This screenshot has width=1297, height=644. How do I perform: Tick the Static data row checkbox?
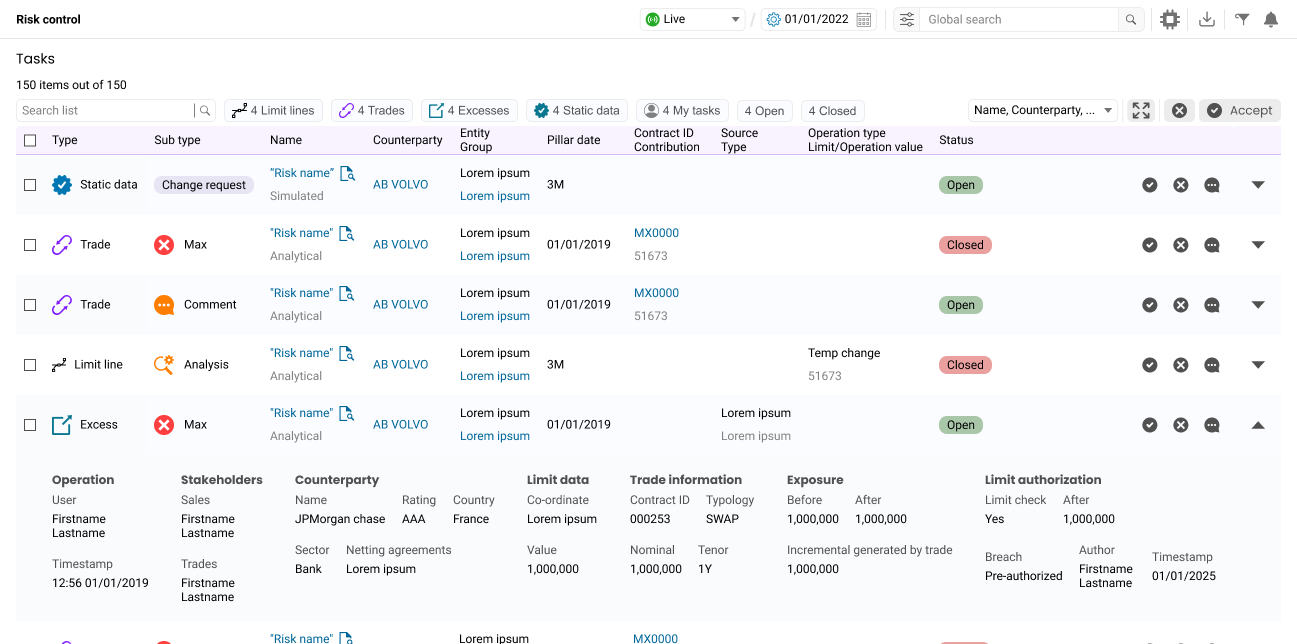(x=30, y=185)
